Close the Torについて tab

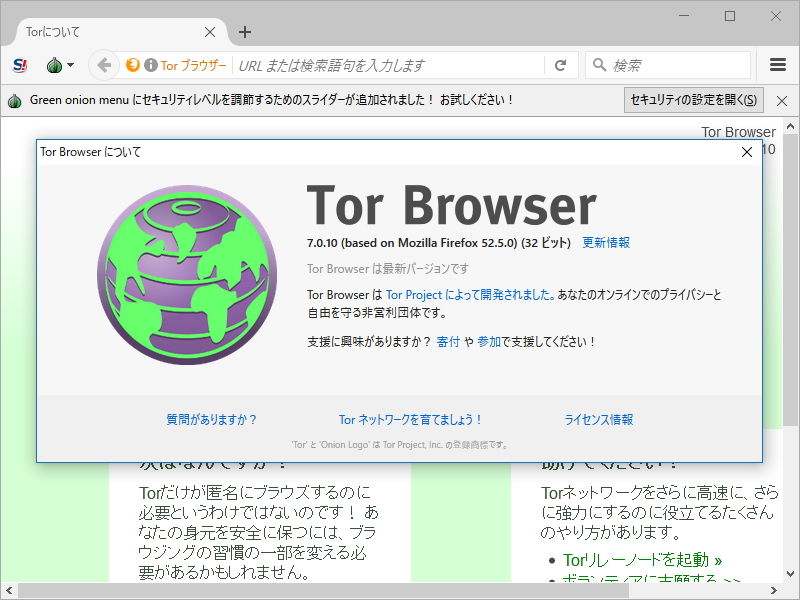(210, 32)
